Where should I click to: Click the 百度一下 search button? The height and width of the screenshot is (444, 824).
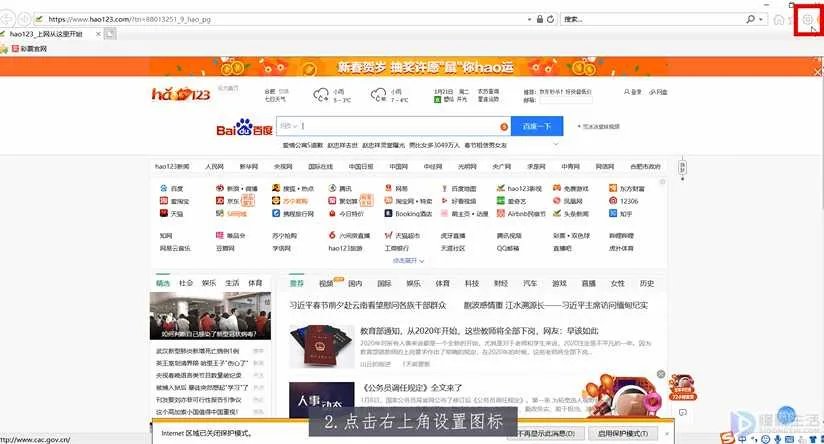point(537,126)
